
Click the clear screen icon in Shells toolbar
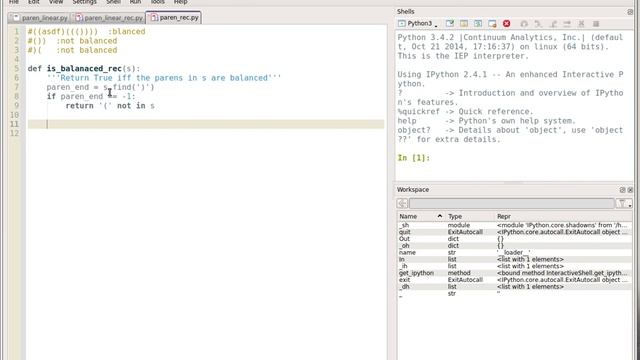coord(450,24)
